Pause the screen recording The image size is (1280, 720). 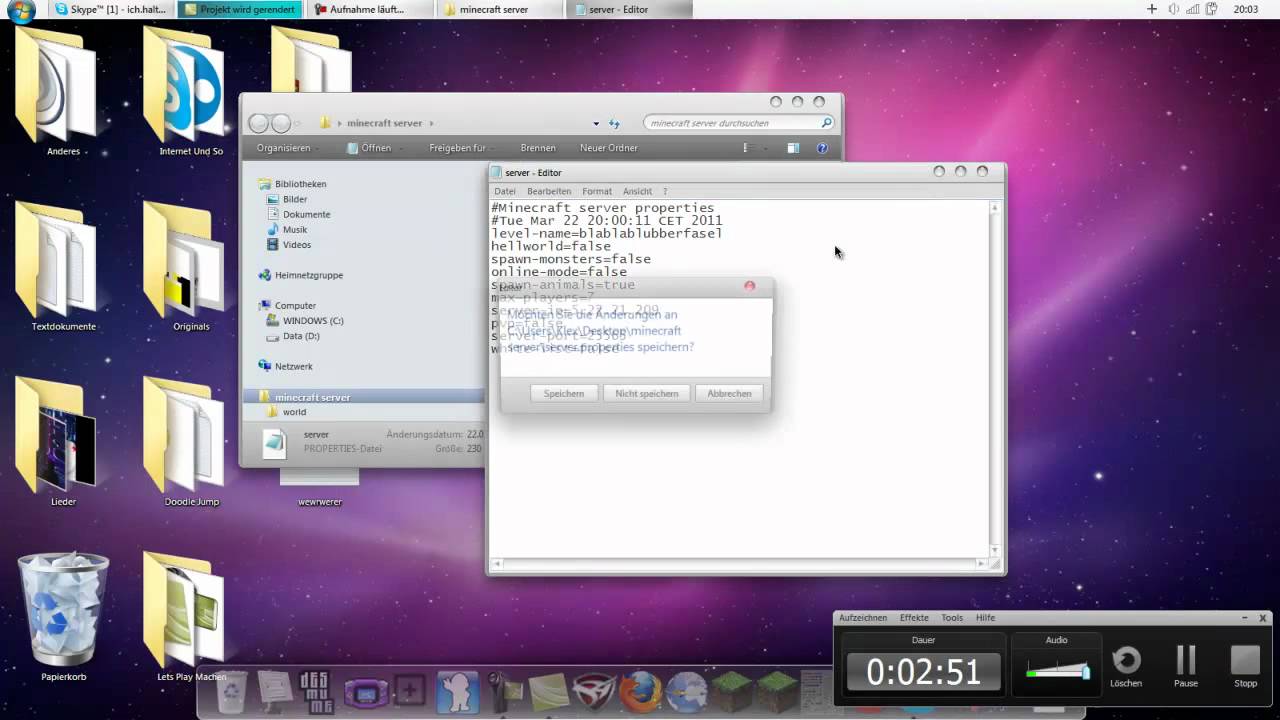point(1186,661)
